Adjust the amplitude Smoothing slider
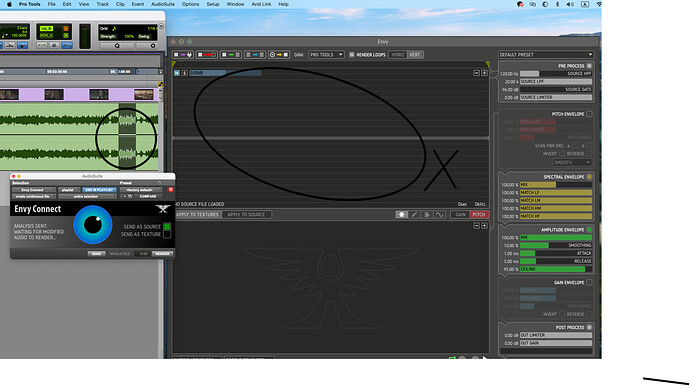Screen dimensions: 690x388 click(x=556, y=245)
